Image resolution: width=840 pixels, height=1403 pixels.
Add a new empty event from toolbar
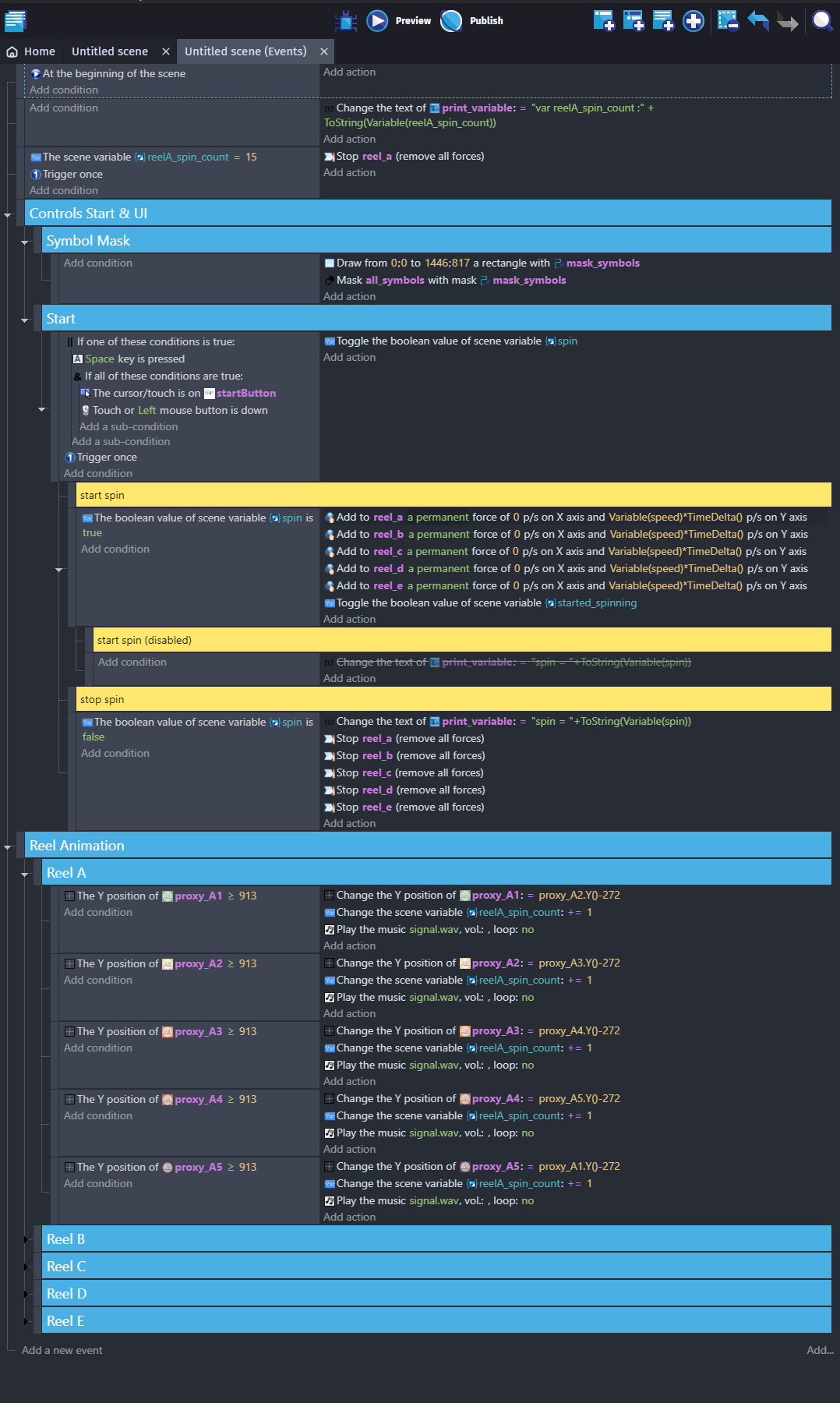(x=603, y=21)
